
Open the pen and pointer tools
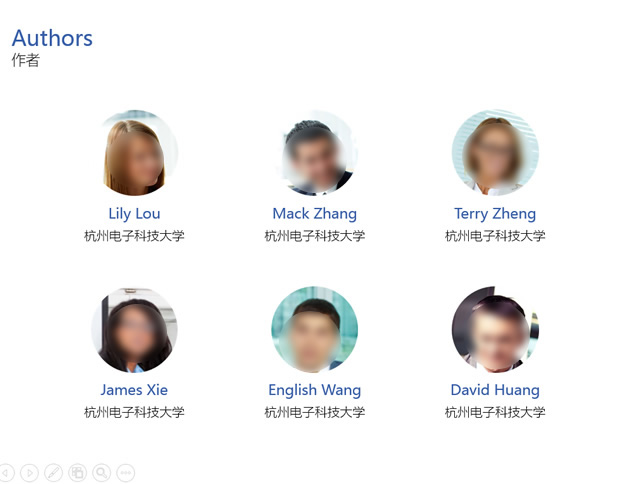[x=53, y=473]
